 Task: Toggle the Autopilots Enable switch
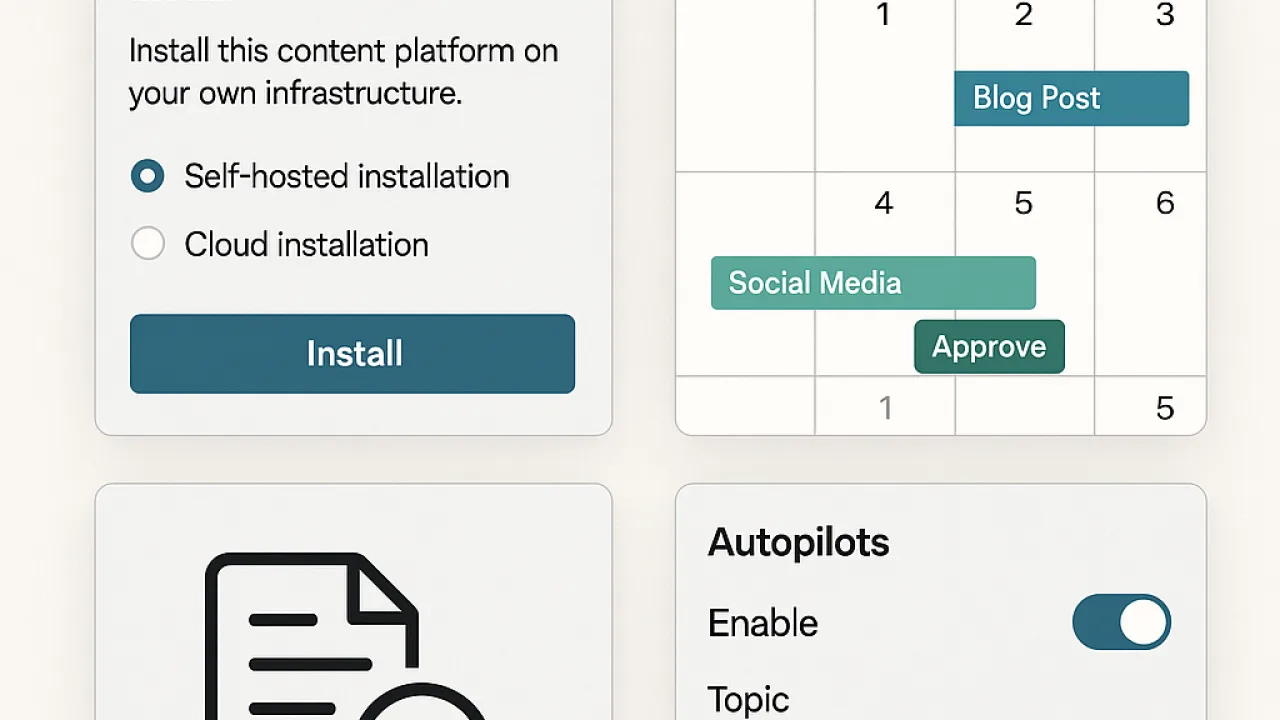click(1121, 623)
